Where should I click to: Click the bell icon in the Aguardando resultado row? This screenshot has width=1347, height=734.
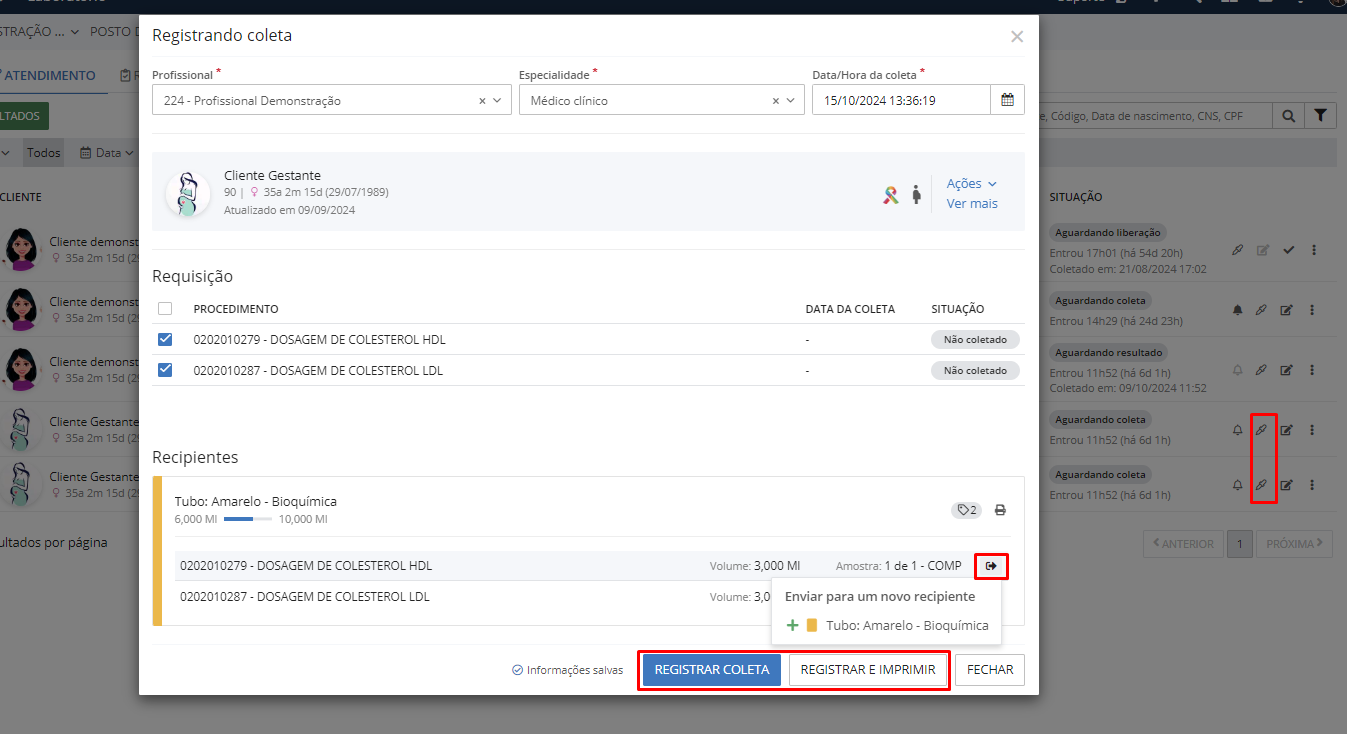pos(1238,370)
